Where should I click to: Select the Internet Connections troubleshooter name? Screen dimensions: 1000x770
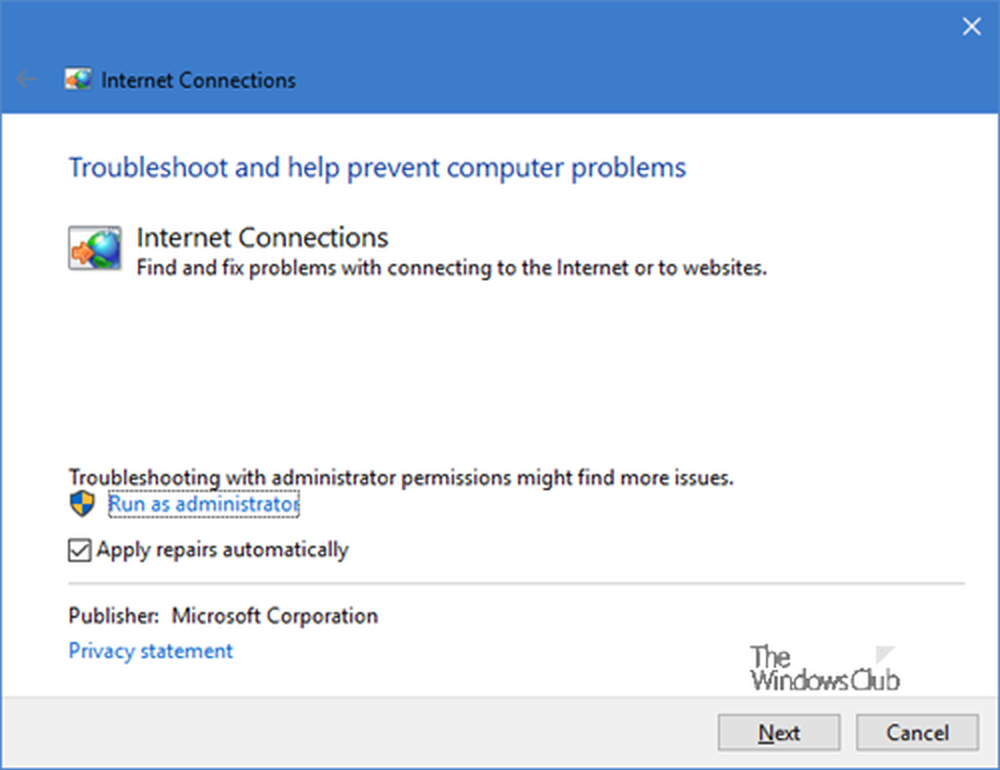tap(262, 237)
